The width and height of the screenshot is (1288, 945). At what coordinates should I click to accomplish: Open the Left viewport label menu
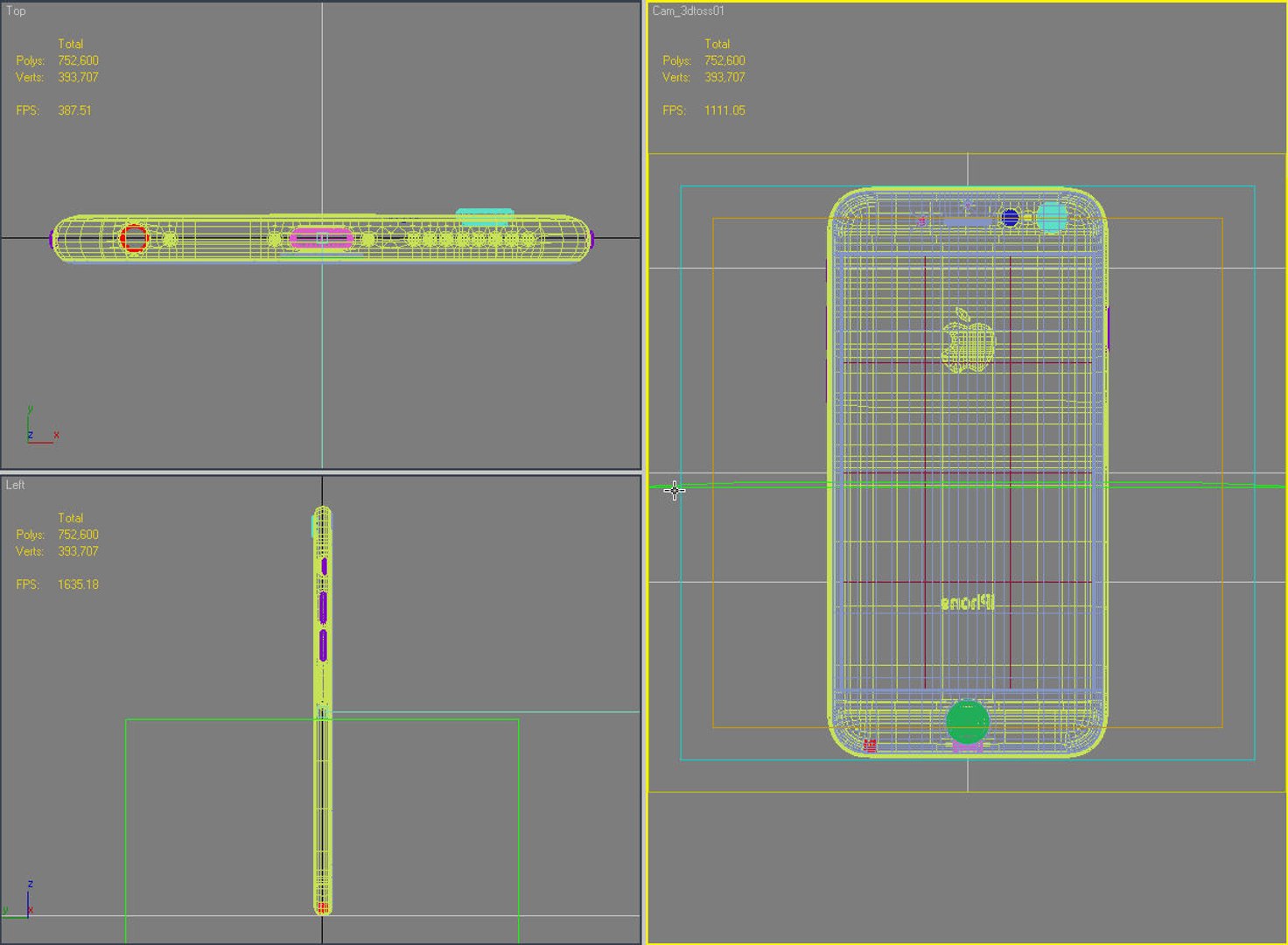(x=16, y=485)
